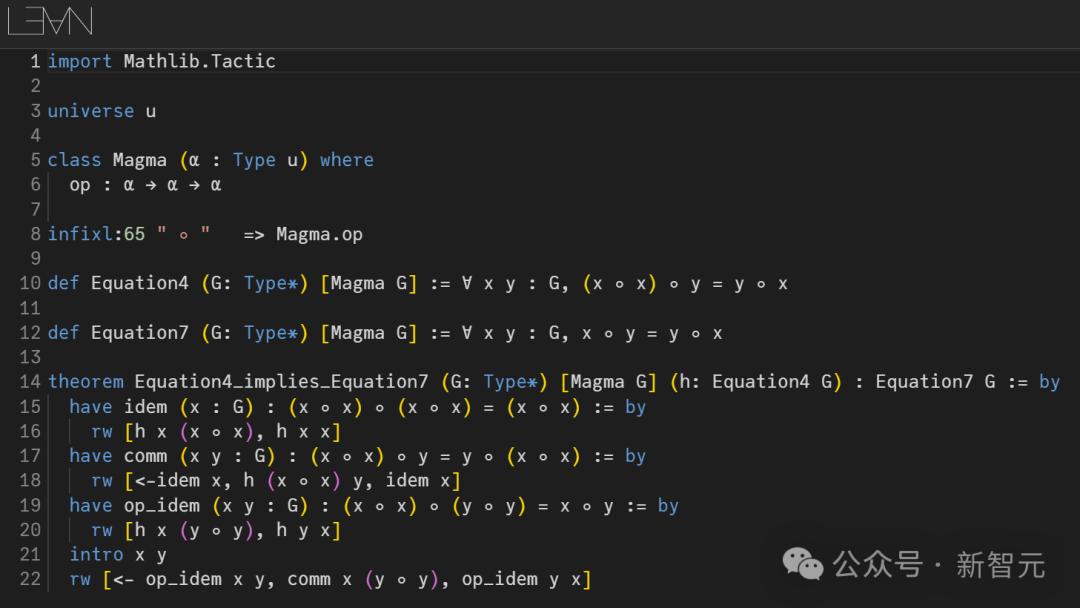The image size is (1080, 608).
Task: Place cursor on Mathlib.Tactic import name
Action: coord(199,61)
